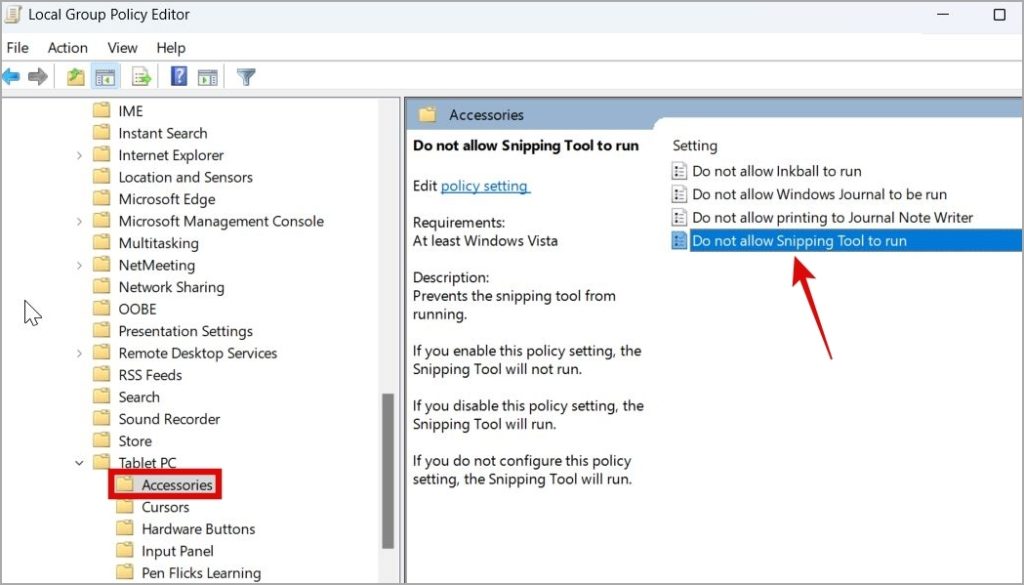Click the Cursors folder icon

125,506
